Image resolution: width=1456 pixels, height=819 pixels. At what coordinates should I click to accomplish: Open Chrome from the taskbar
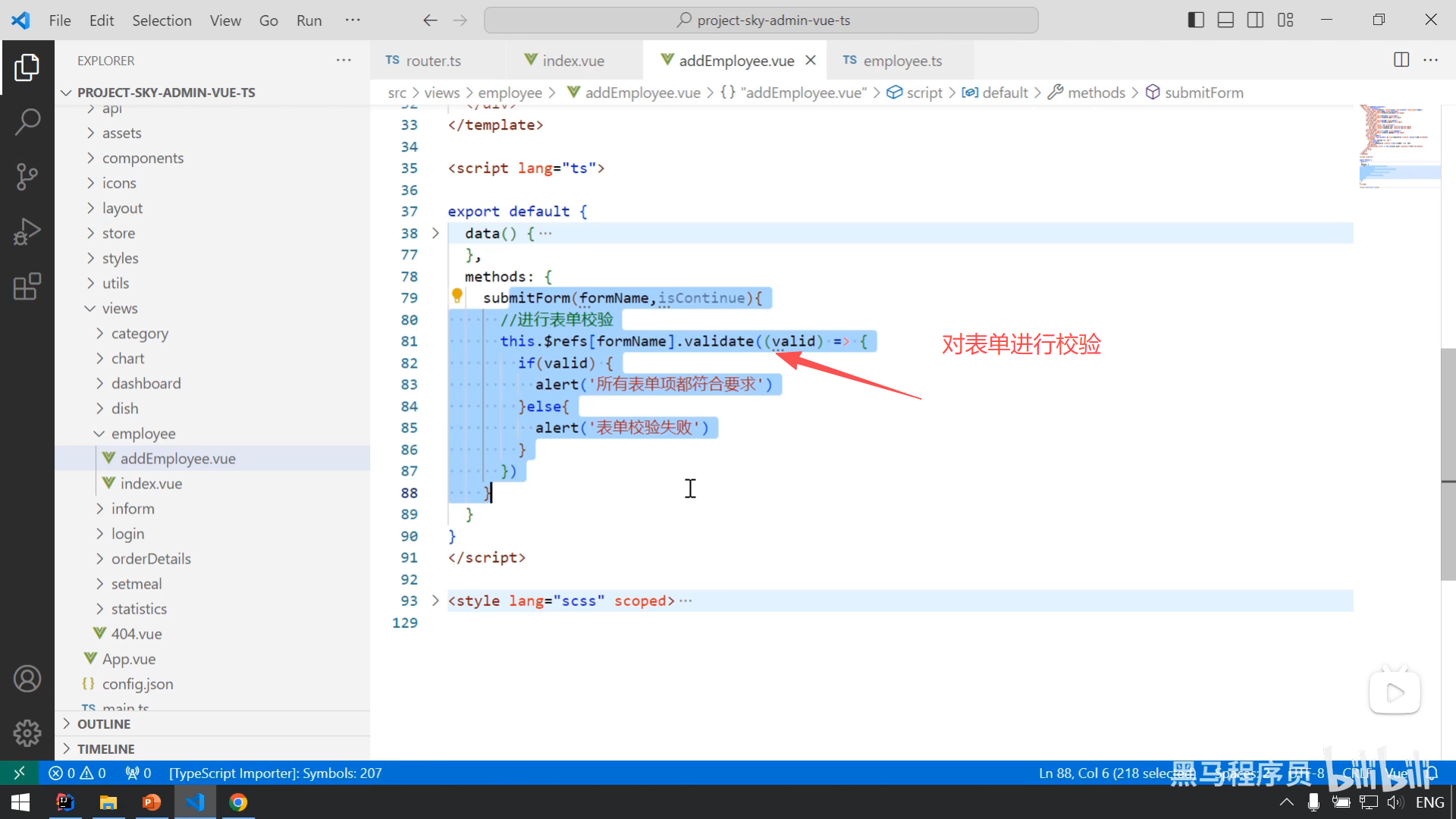(238, 802)
